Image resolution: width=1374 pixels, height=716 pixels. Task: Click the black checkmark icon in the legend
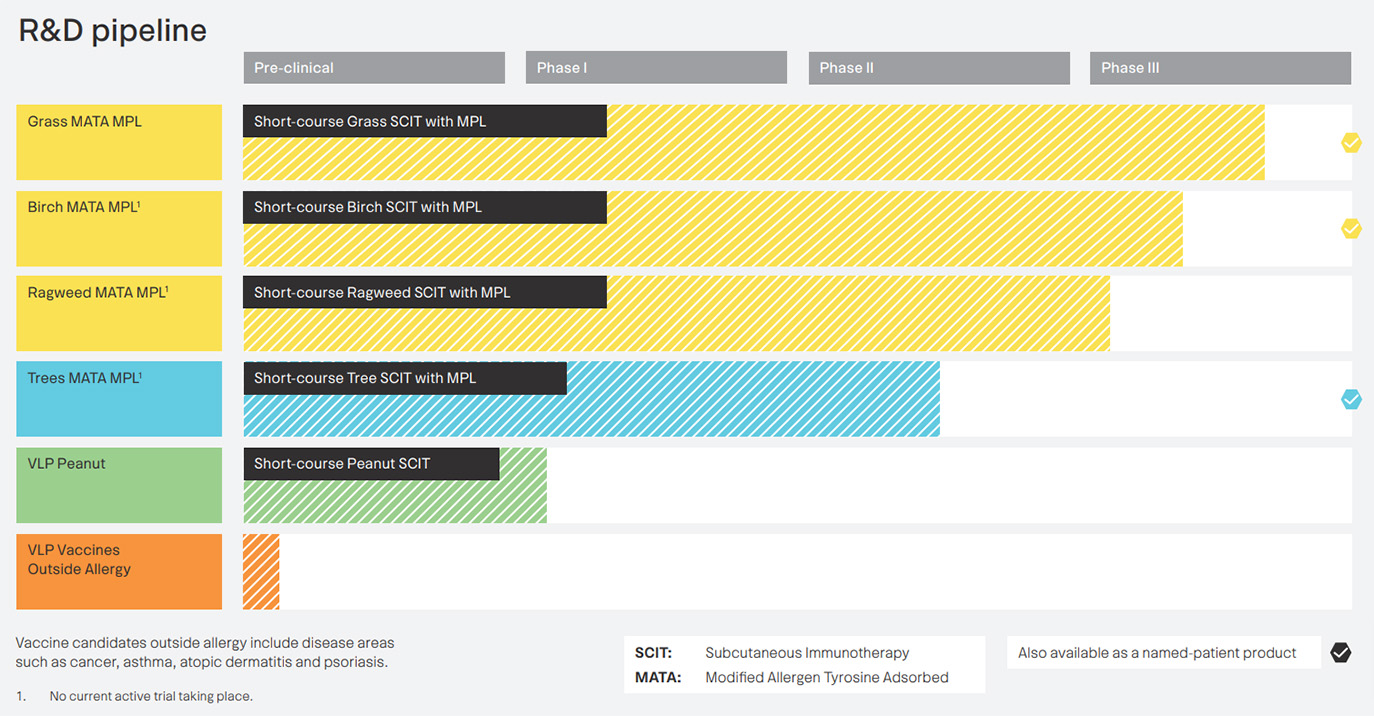pos(1341,653)
